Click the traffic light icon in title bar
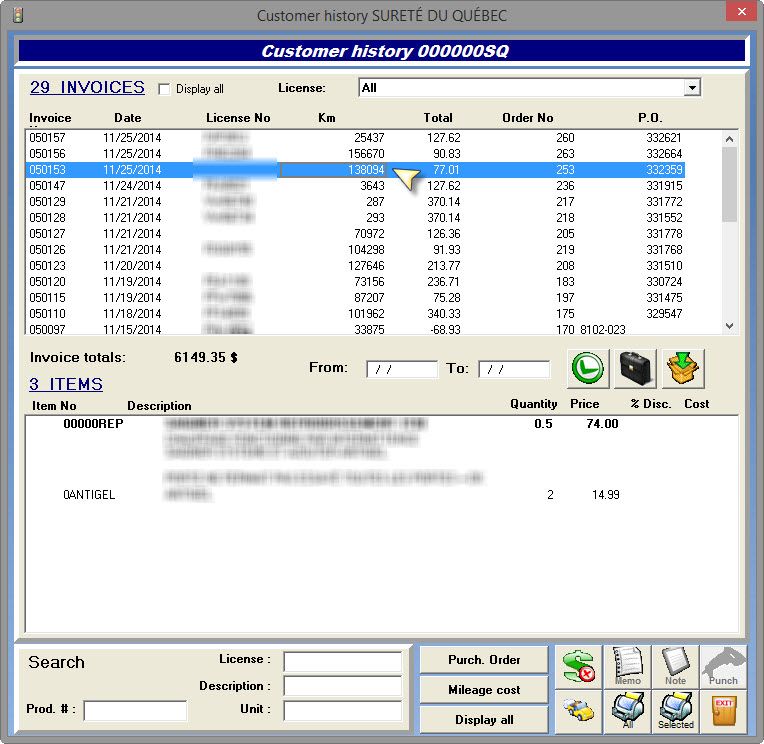This screenshot has width=764, height=744. click(x=18, y=15)
